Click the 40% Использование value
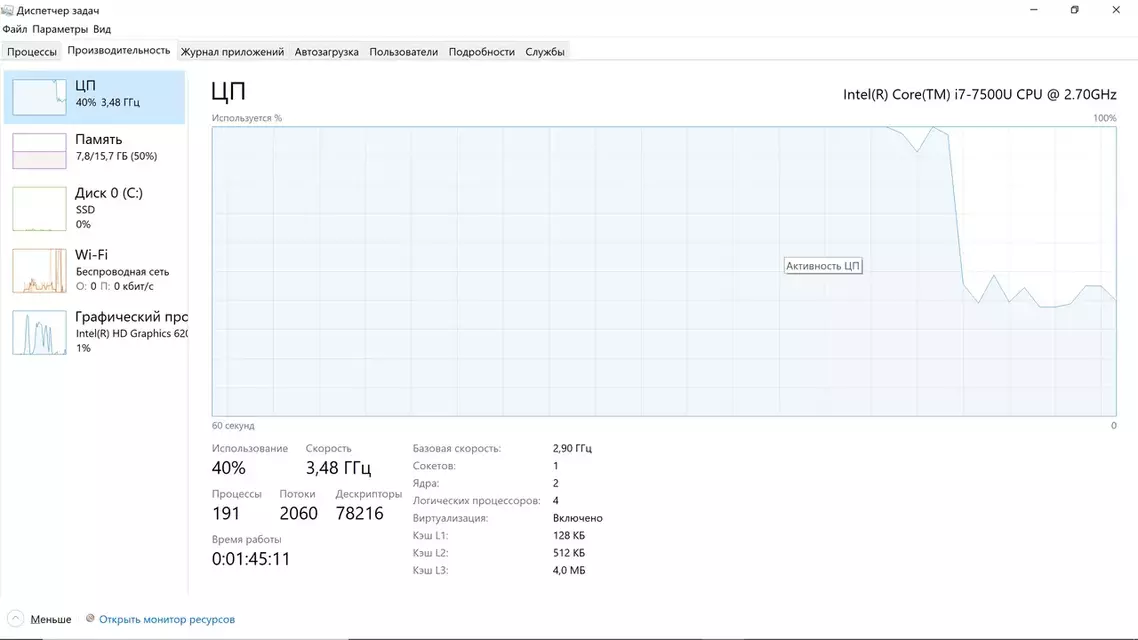Screen dimensions: 1138x640 (229, 468)
